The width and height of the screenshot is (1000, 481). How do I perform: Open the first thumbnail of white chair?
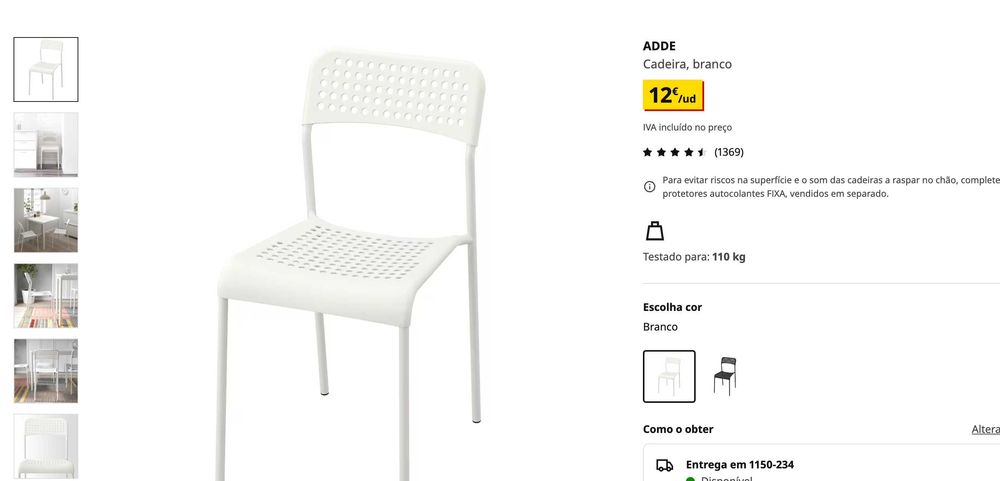pos(46,70)
